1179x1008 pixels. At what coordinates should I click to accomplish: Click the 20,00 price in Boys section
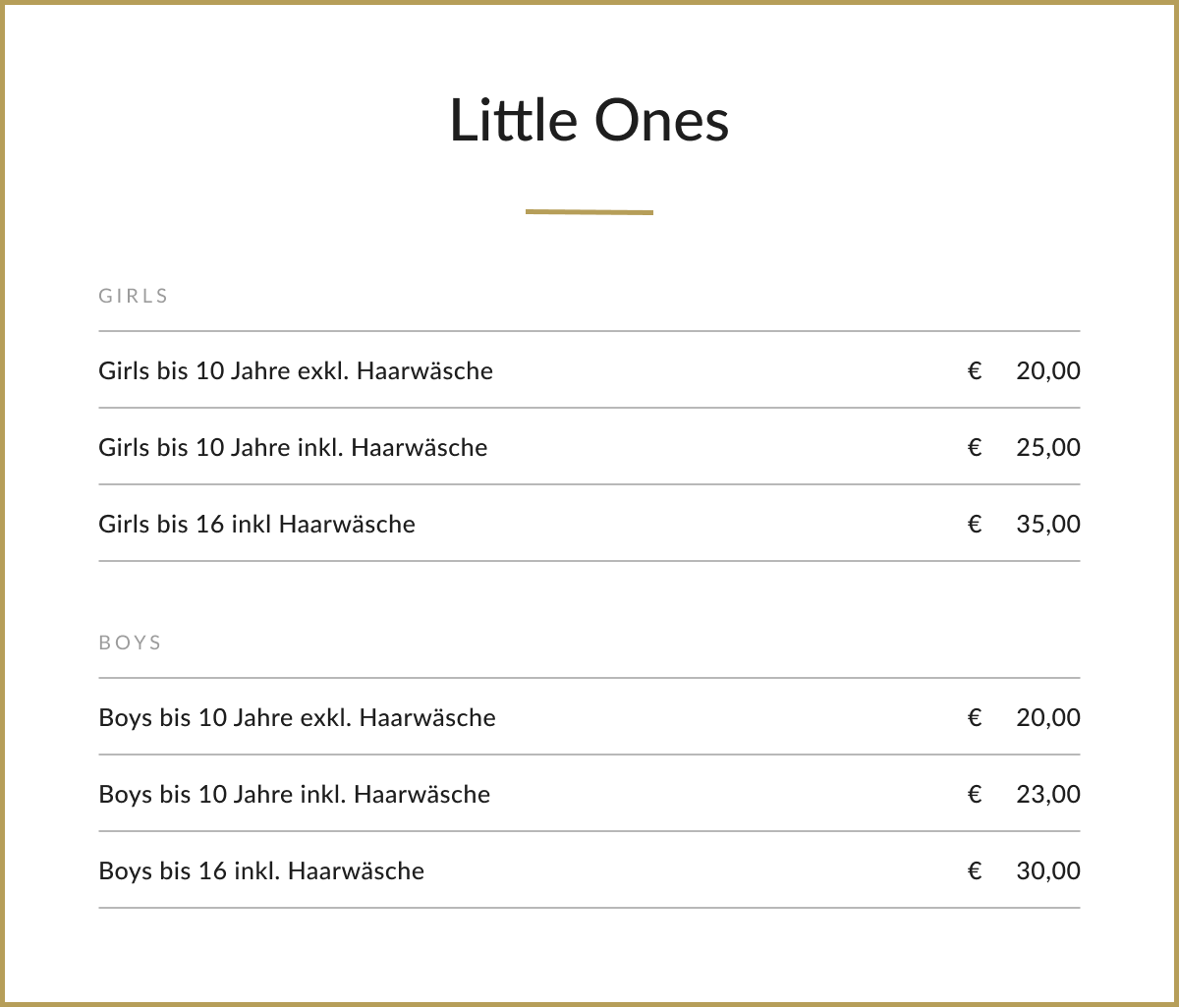[1048, 717]
